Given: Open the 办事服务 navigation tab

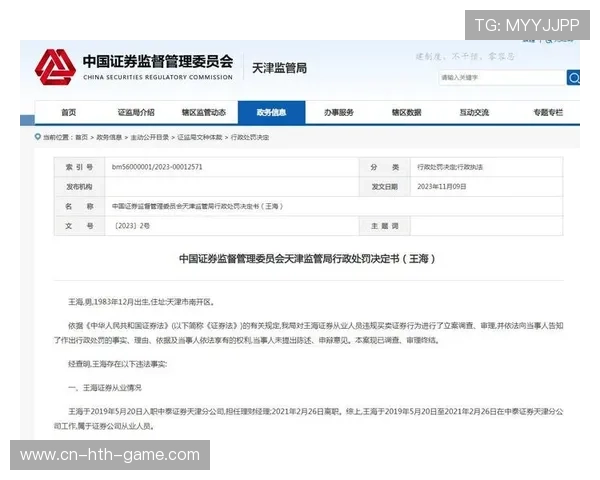Looking at the screenshot, I should pos(339,113).
